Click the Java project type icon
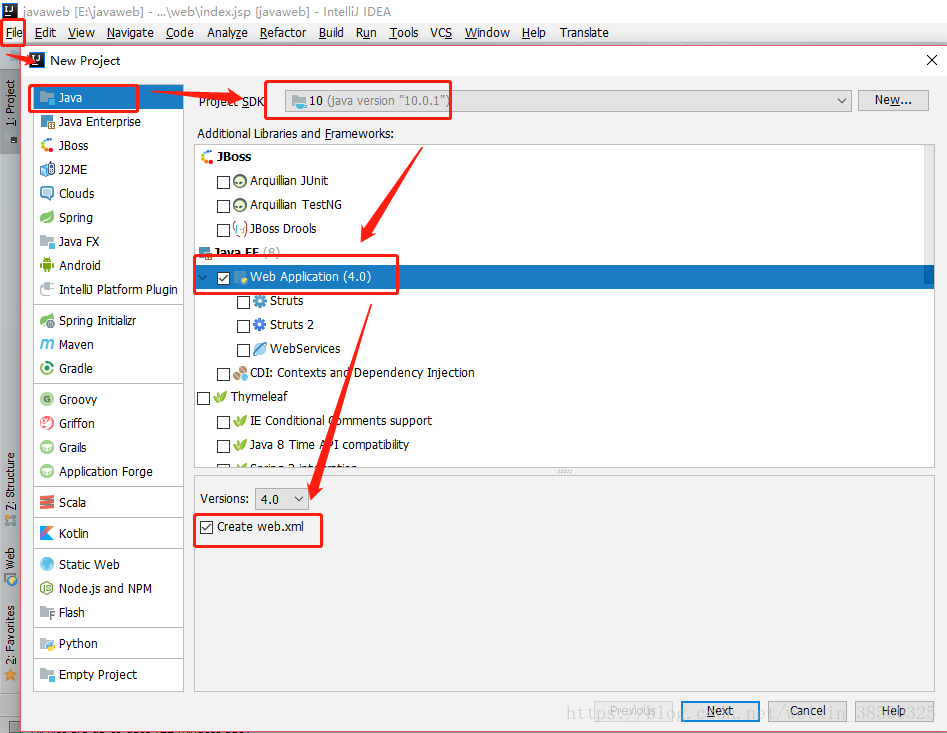The width and height of the screenshot is (947, 733). [47, 98]
